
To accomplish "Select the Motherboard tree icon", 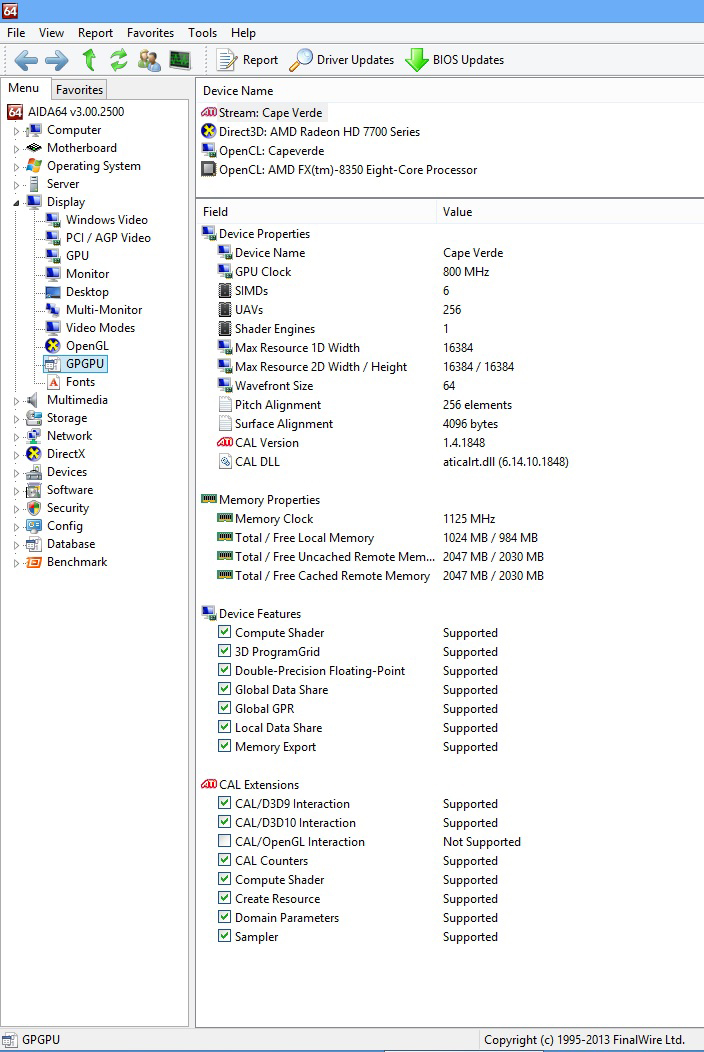I will pyautogui.click(x=34, y=148).
